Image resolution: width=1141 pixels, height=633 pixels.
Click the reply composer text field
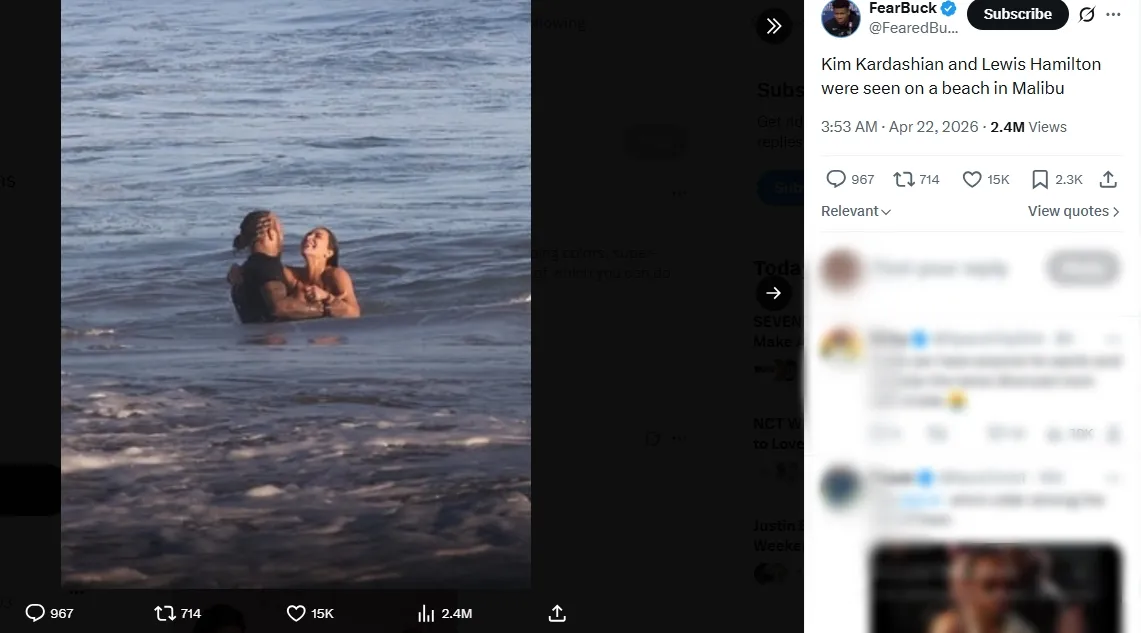pos(940,268)
